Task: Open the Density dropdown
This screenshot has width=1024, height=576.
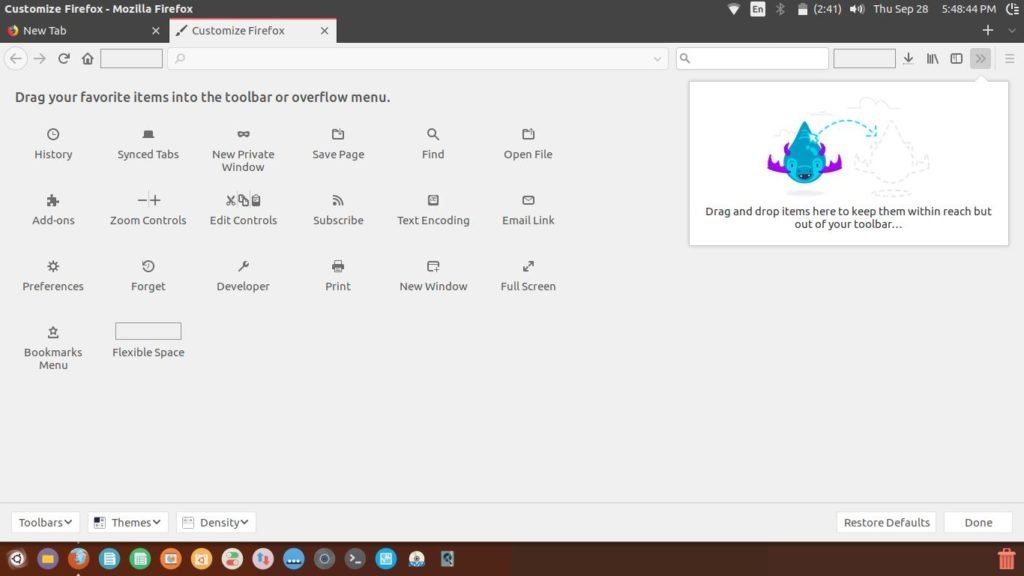Action: pos(216,521)
